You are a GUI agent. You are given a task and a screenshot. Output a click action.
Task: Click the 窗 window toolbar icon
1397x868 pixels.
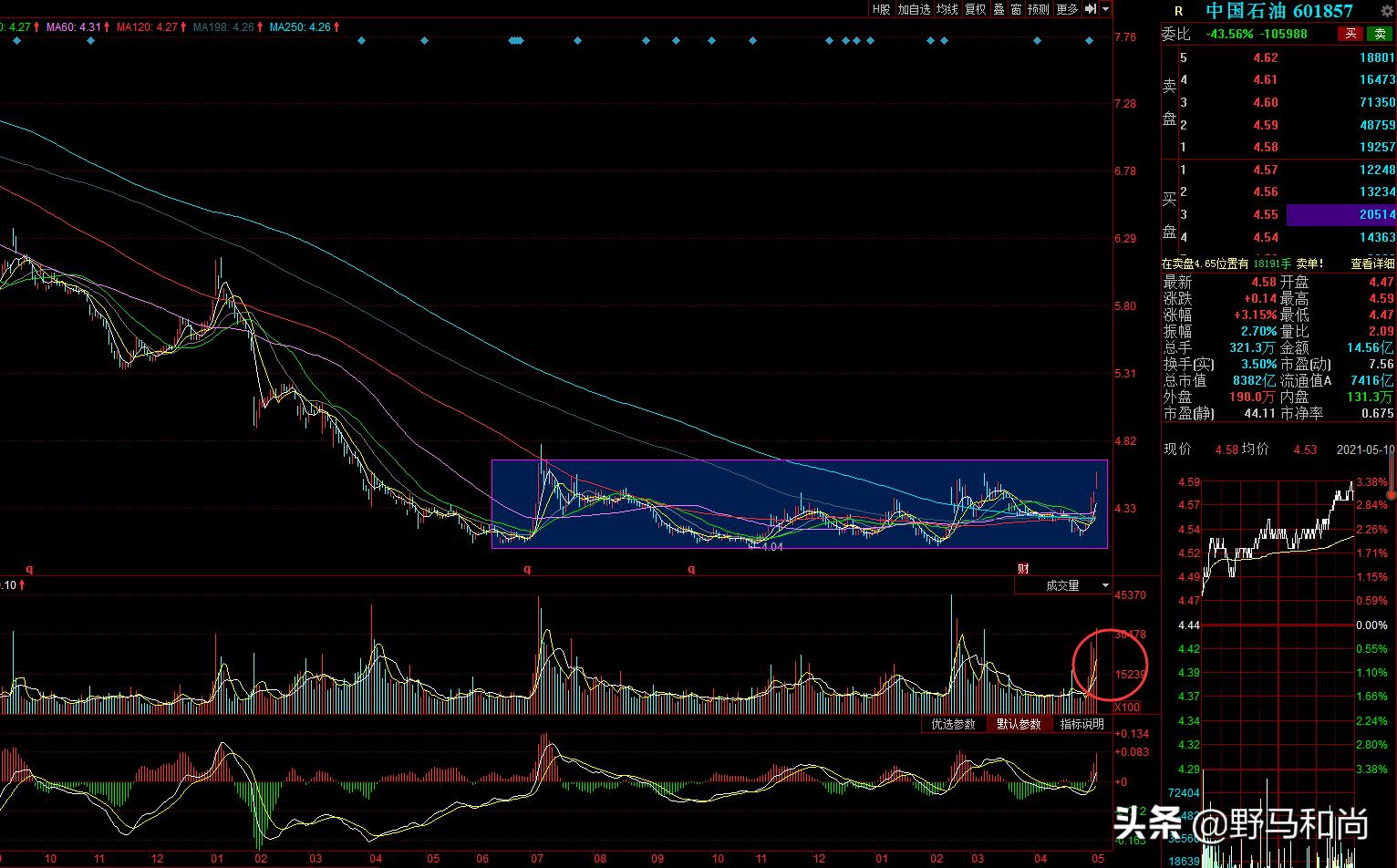1016,9
